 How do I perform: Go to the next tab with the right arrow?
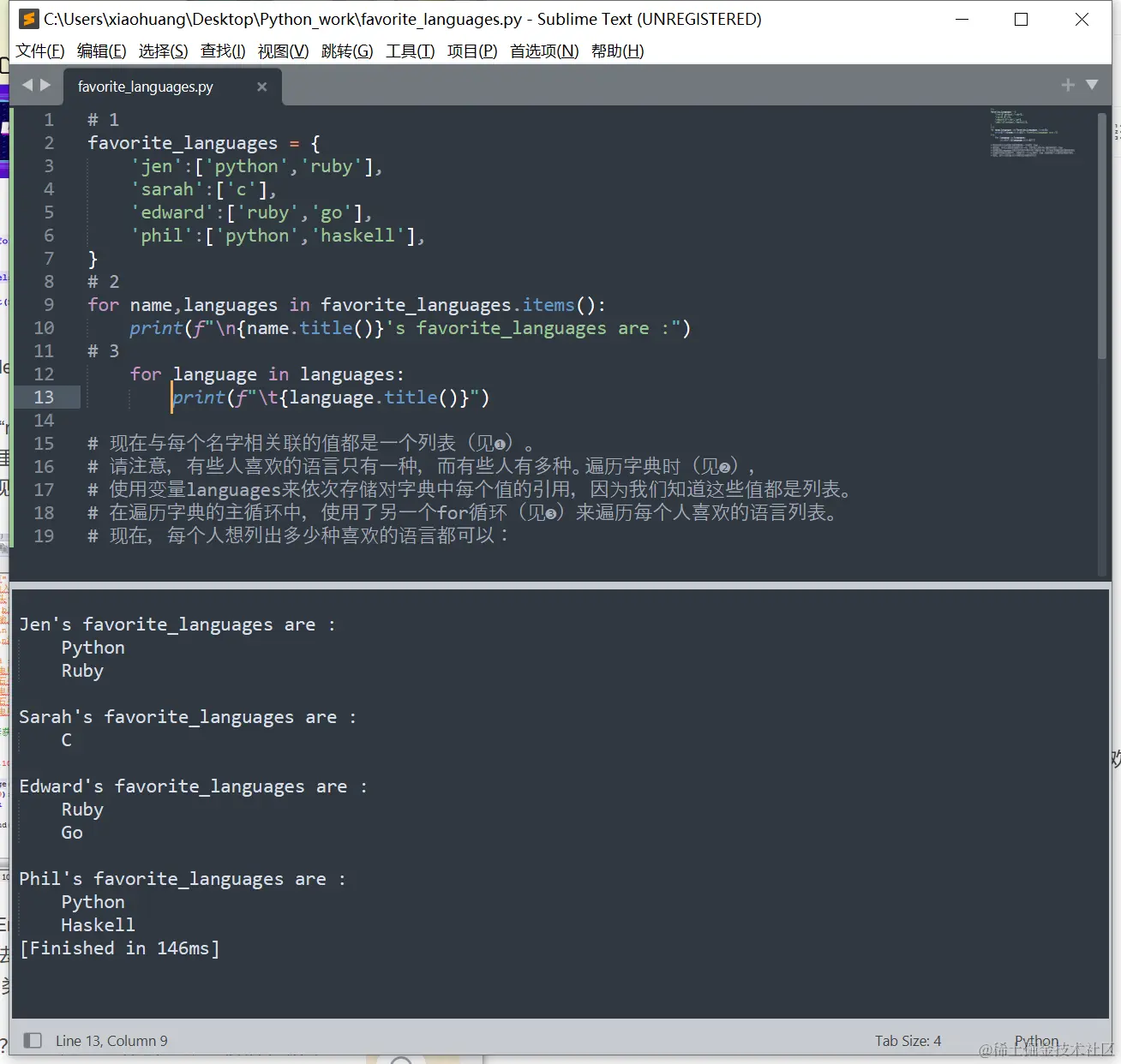(45, 85)
